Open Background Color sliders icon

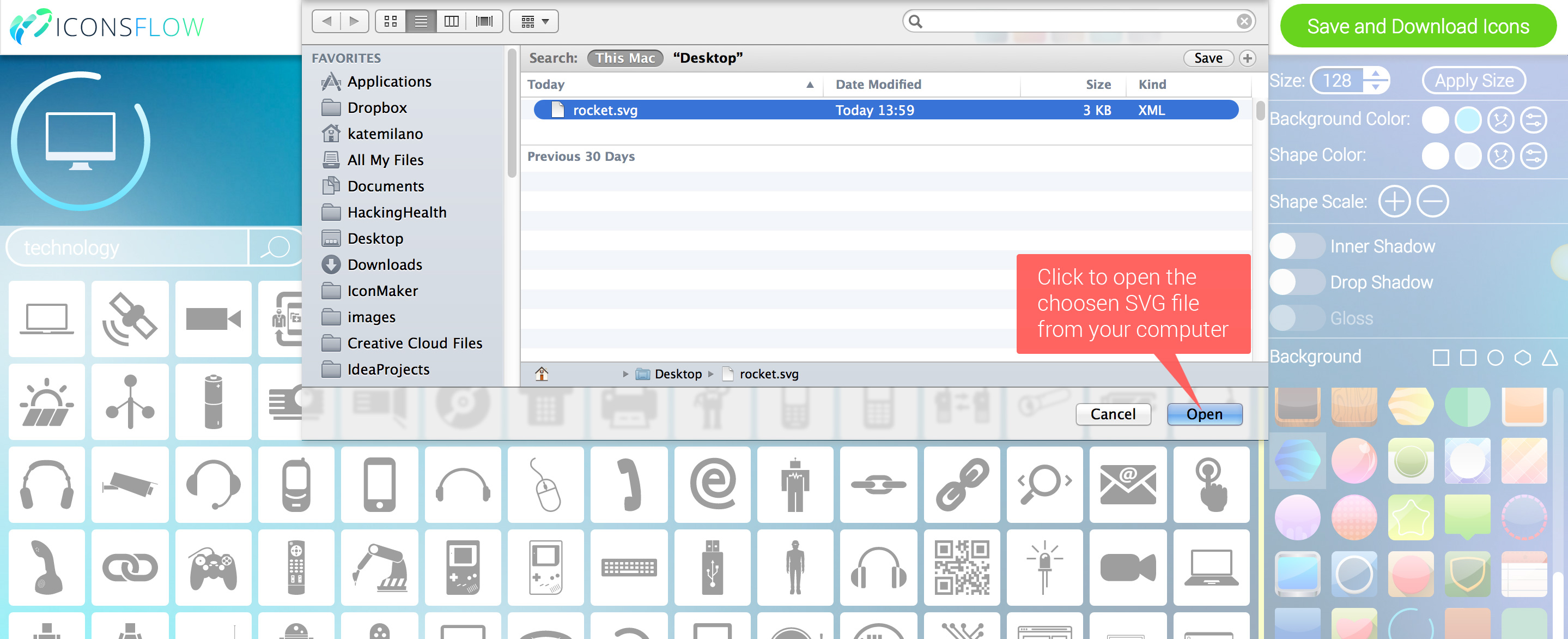(1533, 120)
